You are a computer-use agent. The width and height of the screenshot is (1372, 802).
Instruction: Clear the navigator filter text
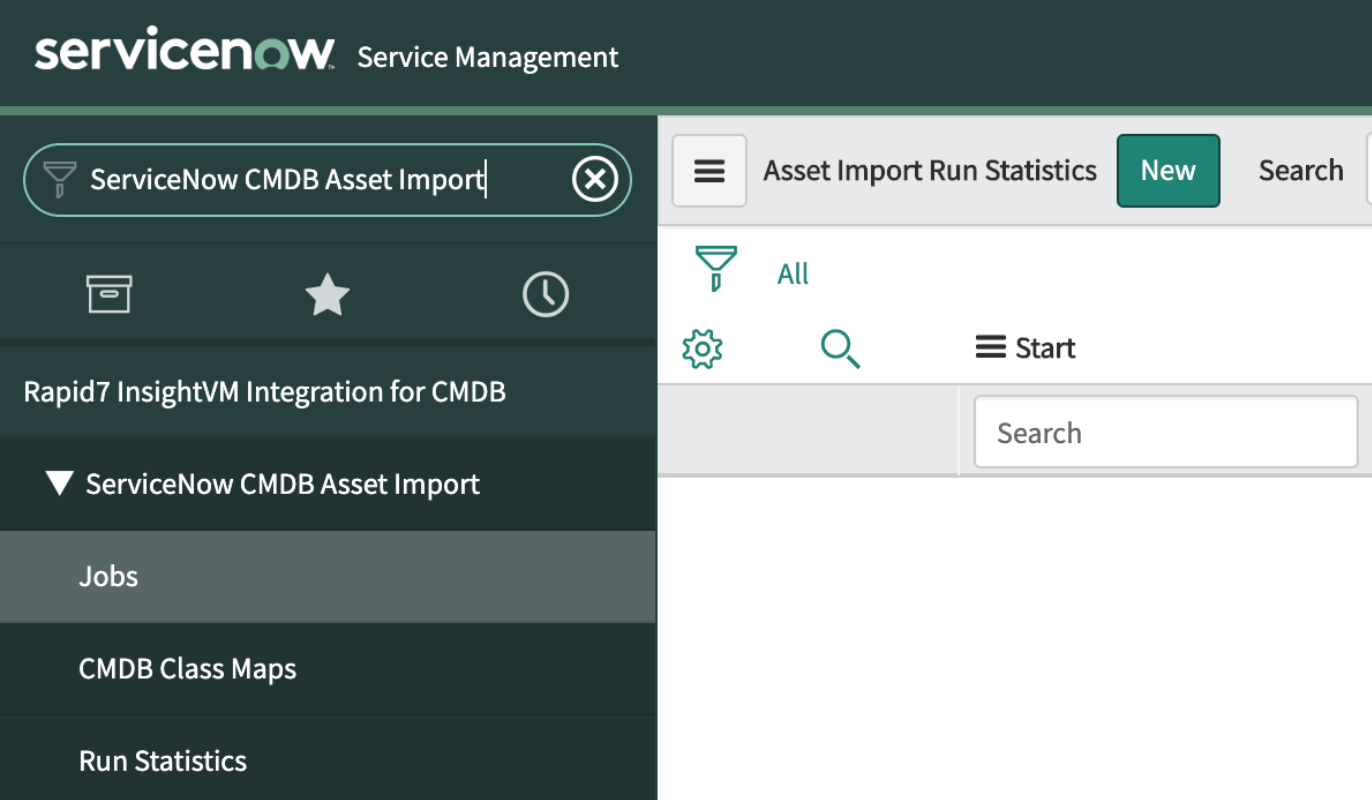coord(594,180)
